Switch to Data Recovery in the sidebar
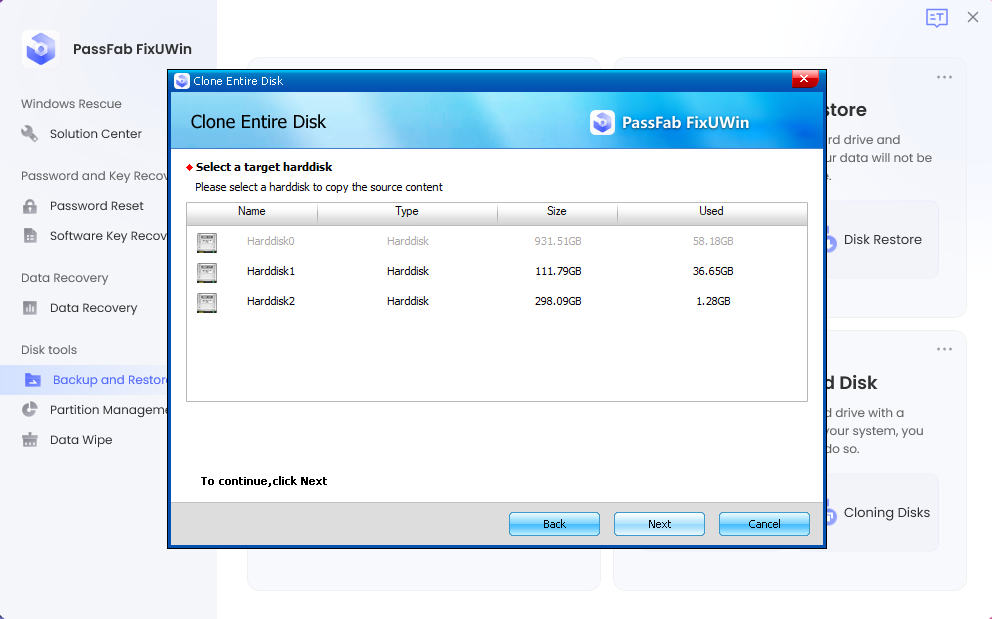This screenshot has height=619, width=992. (x=92, y=308)
